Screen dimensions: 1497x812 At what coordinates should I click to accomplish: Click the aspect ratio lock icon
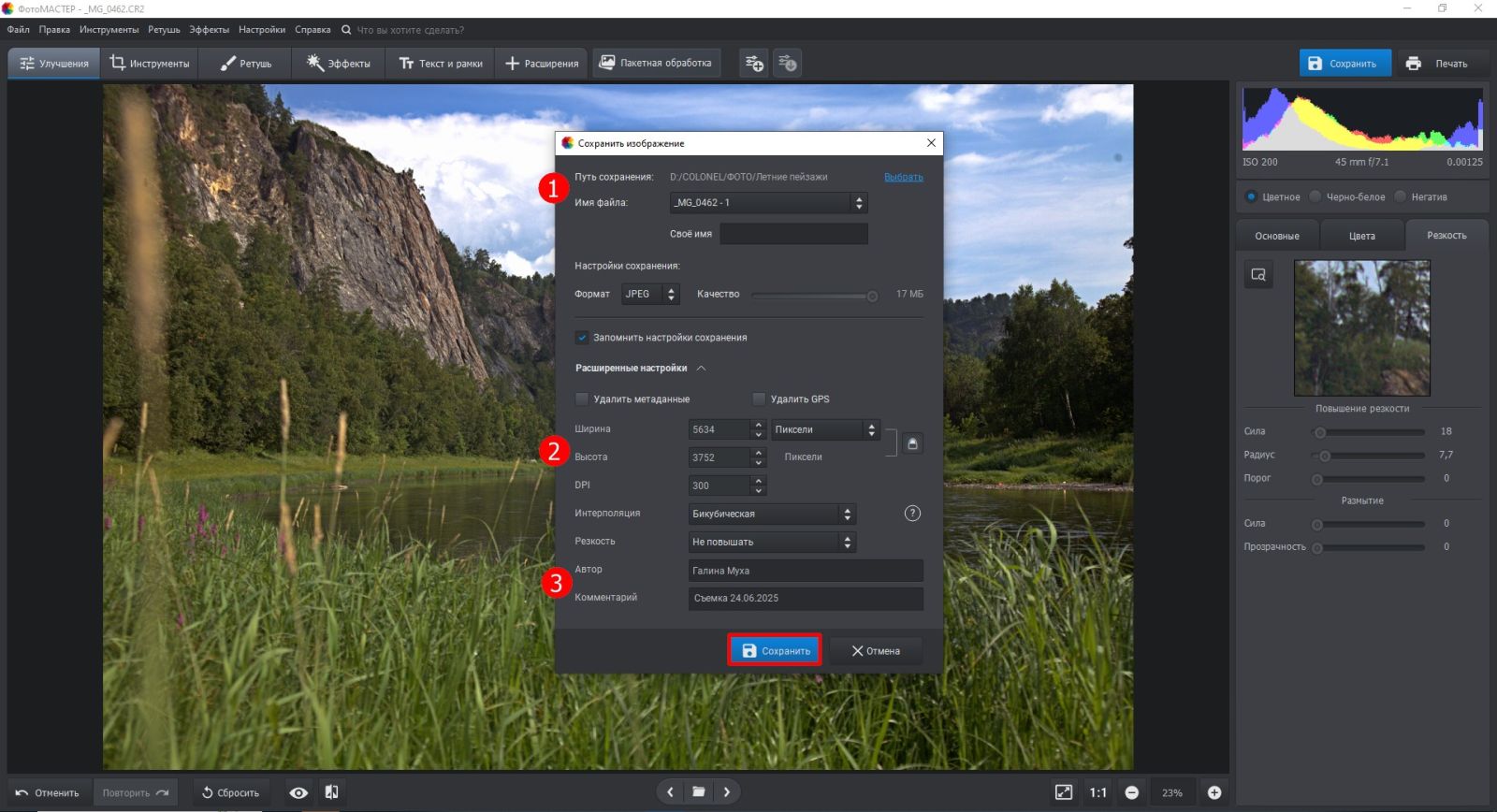(912, 443)
